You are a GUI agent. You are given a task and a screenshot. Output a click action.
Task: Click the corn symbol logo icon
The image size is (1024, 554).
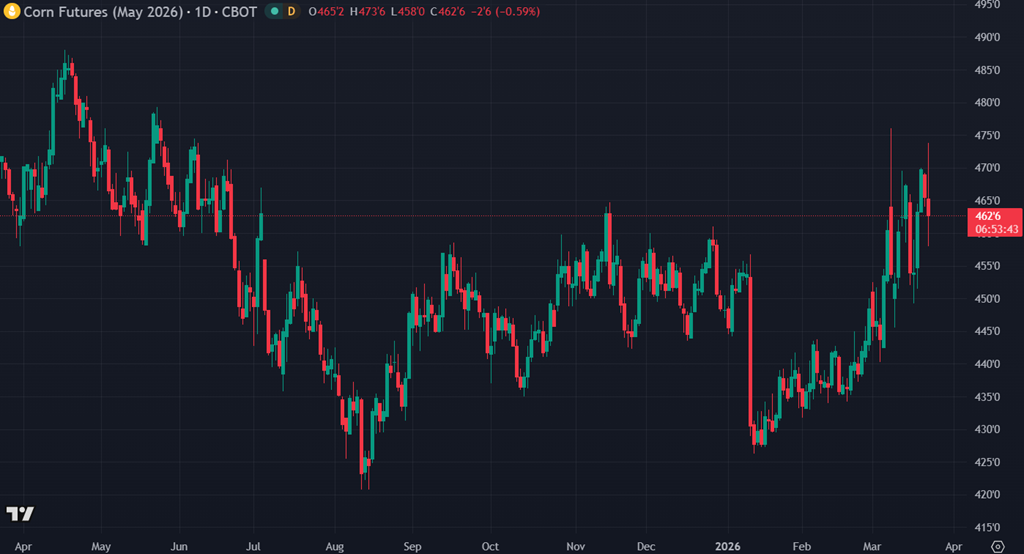point(11,11)
